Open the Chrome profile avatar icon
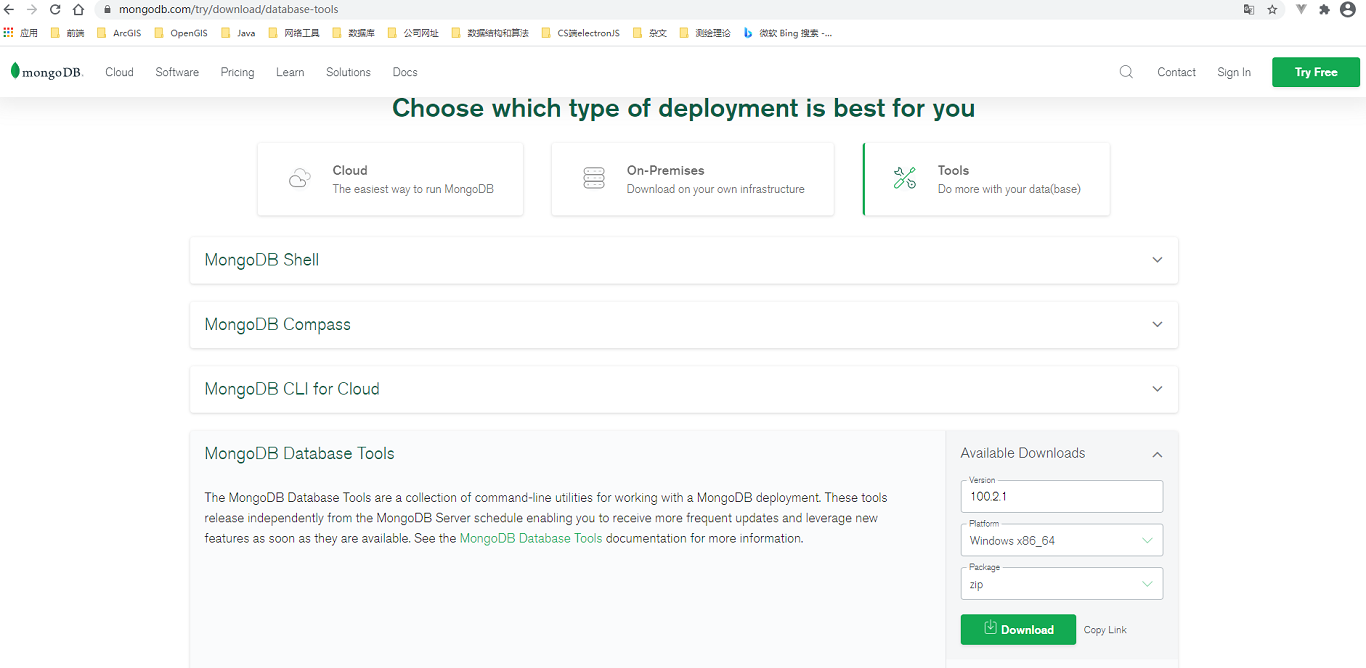 click(1348, 10)
